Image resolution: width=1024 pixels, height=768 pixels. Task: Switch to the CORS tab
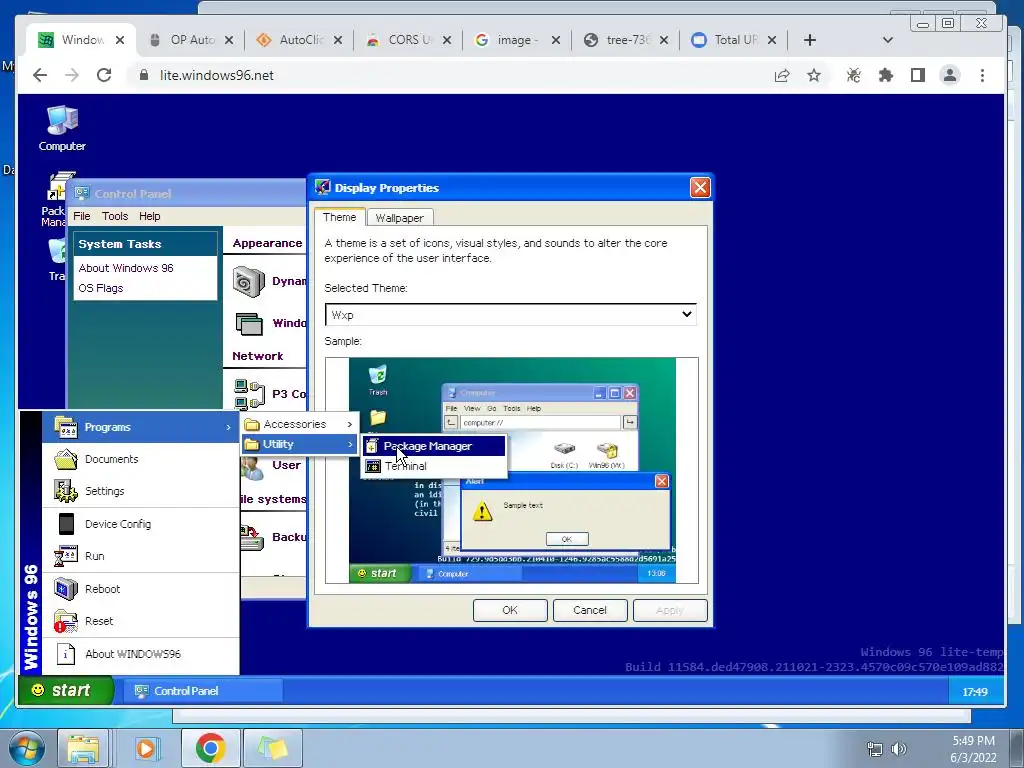pos(408,40)
